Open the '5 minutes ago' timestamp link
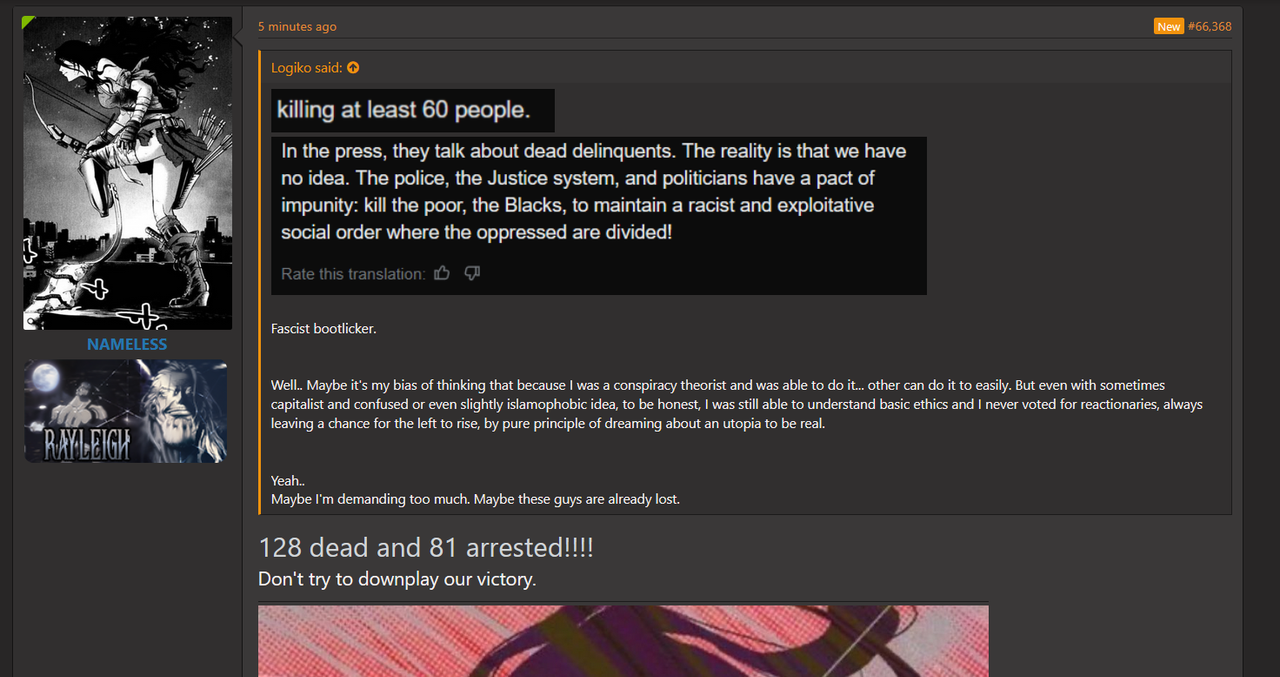This screenshot has width=1280, height=677. [297, 27]
